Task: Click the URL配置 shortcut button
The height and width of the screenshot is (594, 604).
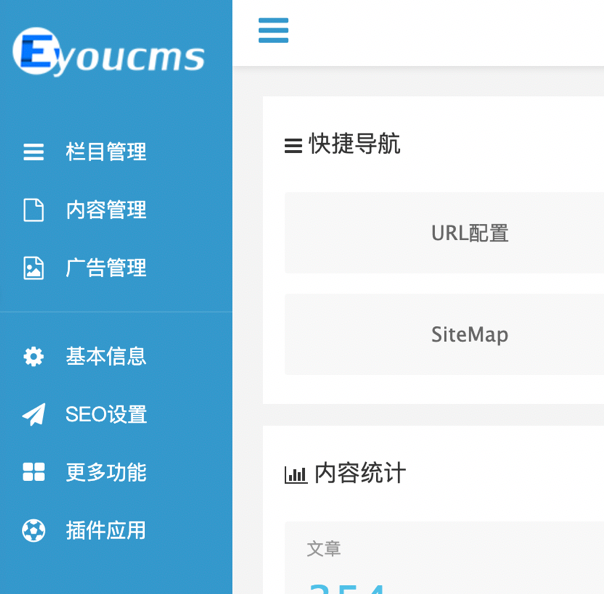Action: [469, 233]
